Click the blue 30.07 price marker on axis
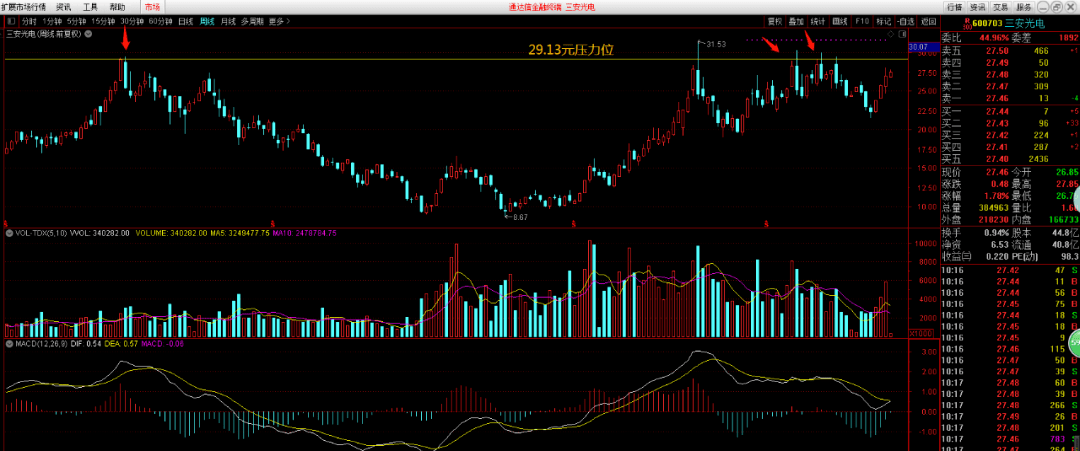Viewport: 1080px width, 451px height. click(919, 47)
